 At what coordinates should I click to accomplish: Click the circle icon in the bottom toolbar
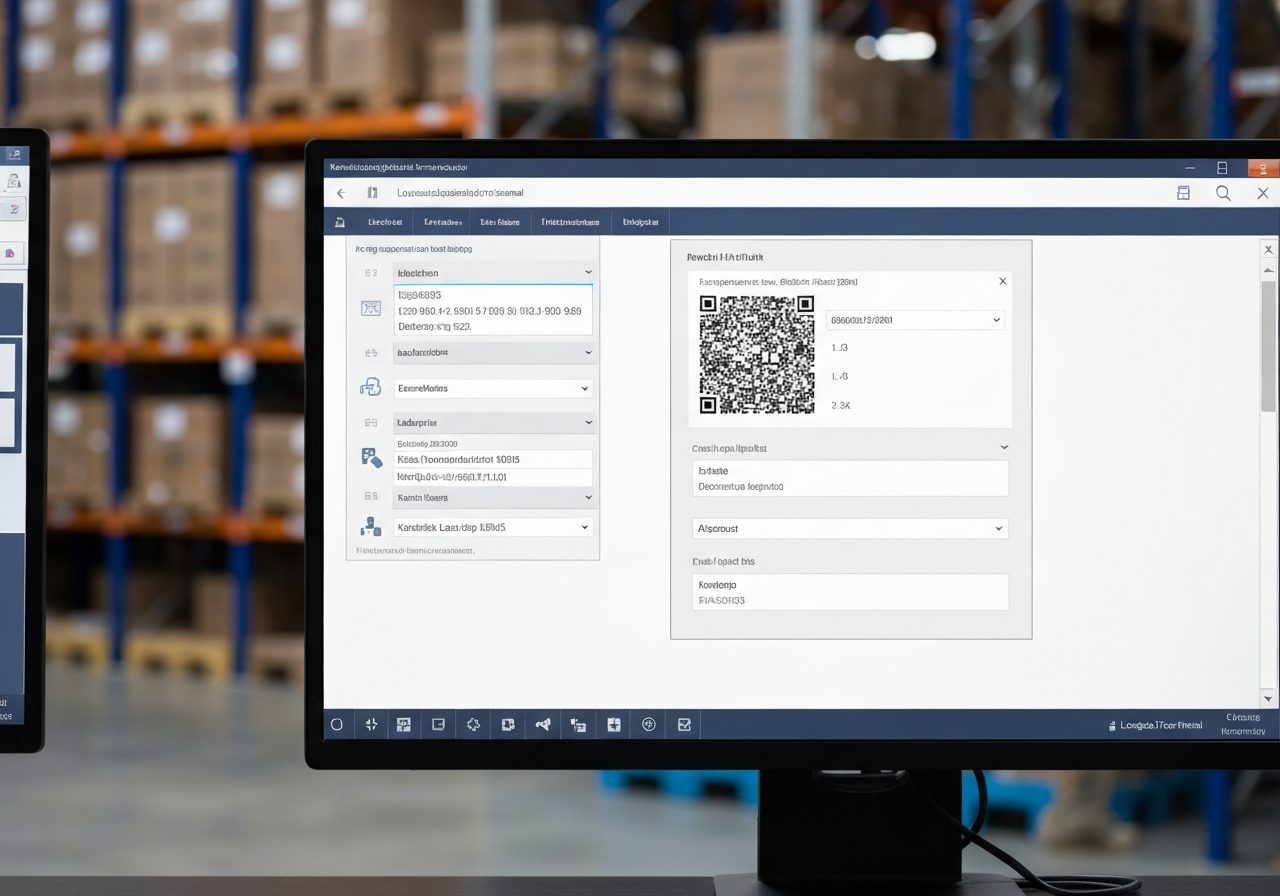[337, 724]
